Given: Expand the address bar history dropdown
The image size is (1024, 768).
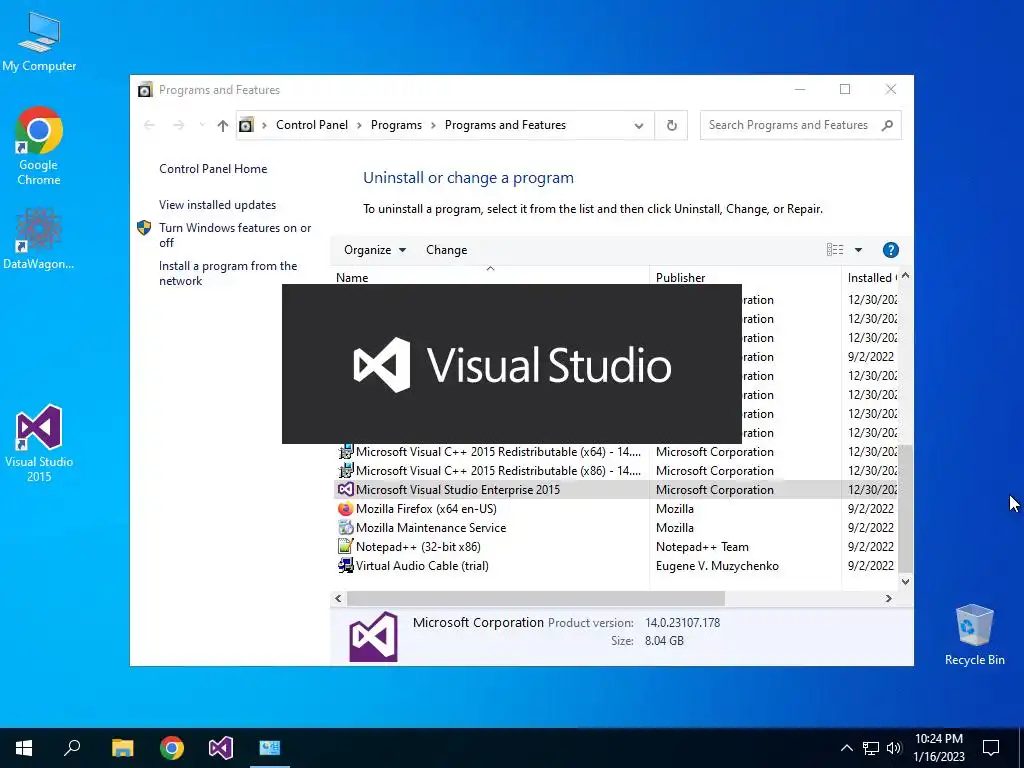Looking at the screenshot, I should point(639,125).
